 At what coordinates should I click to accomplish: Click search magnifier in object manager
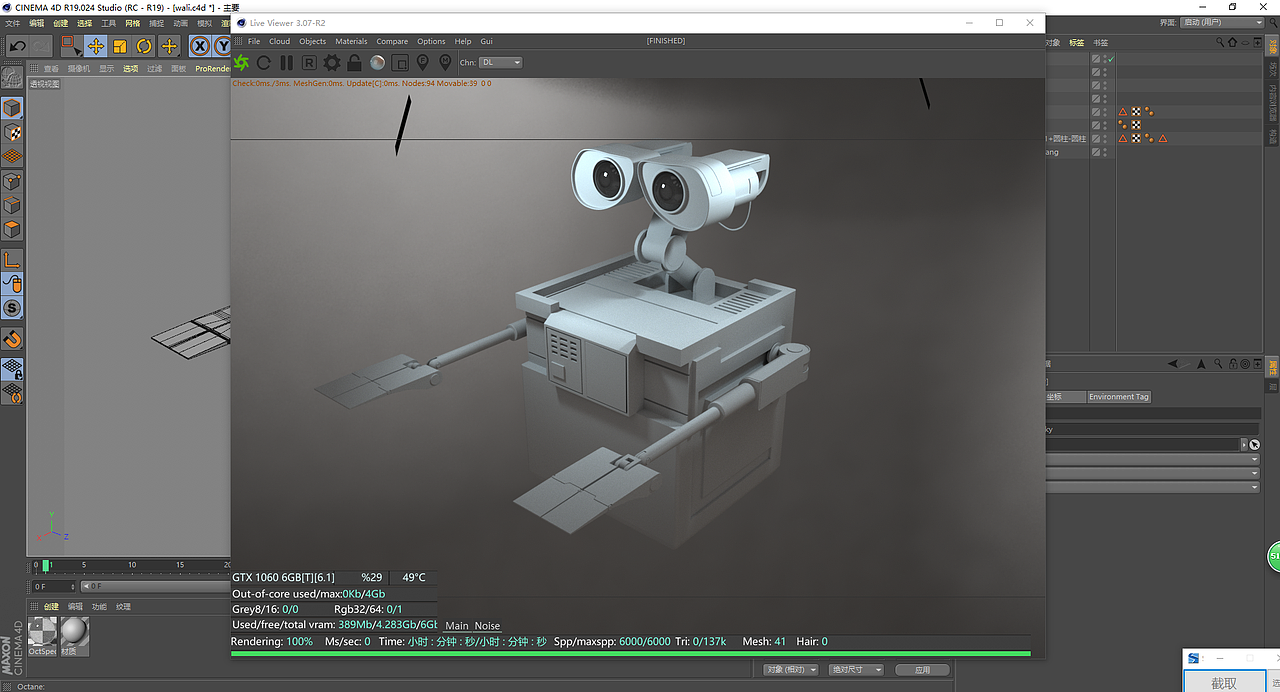1220,42
